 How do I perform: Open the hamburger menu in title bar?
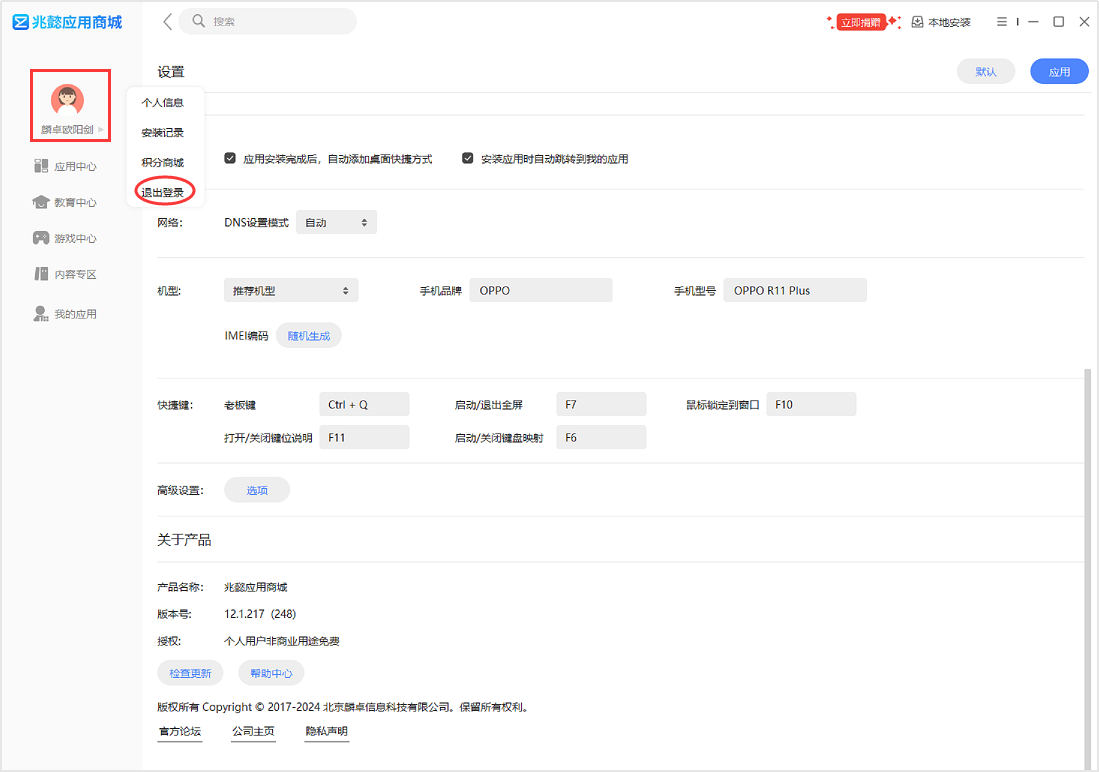[x=1001, y=22]
